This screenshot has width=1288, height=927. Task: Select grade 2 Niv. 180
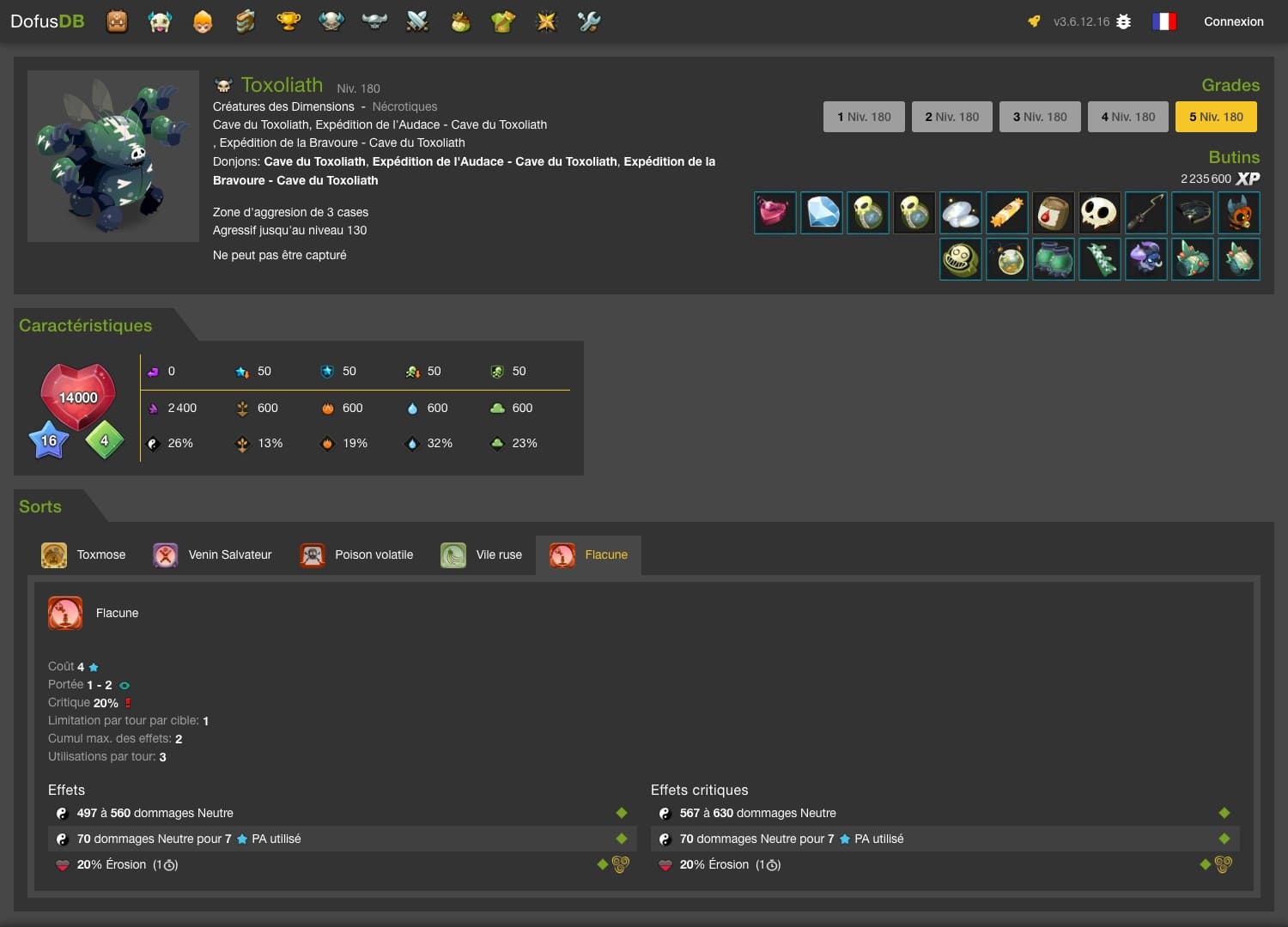pos(952,117)
